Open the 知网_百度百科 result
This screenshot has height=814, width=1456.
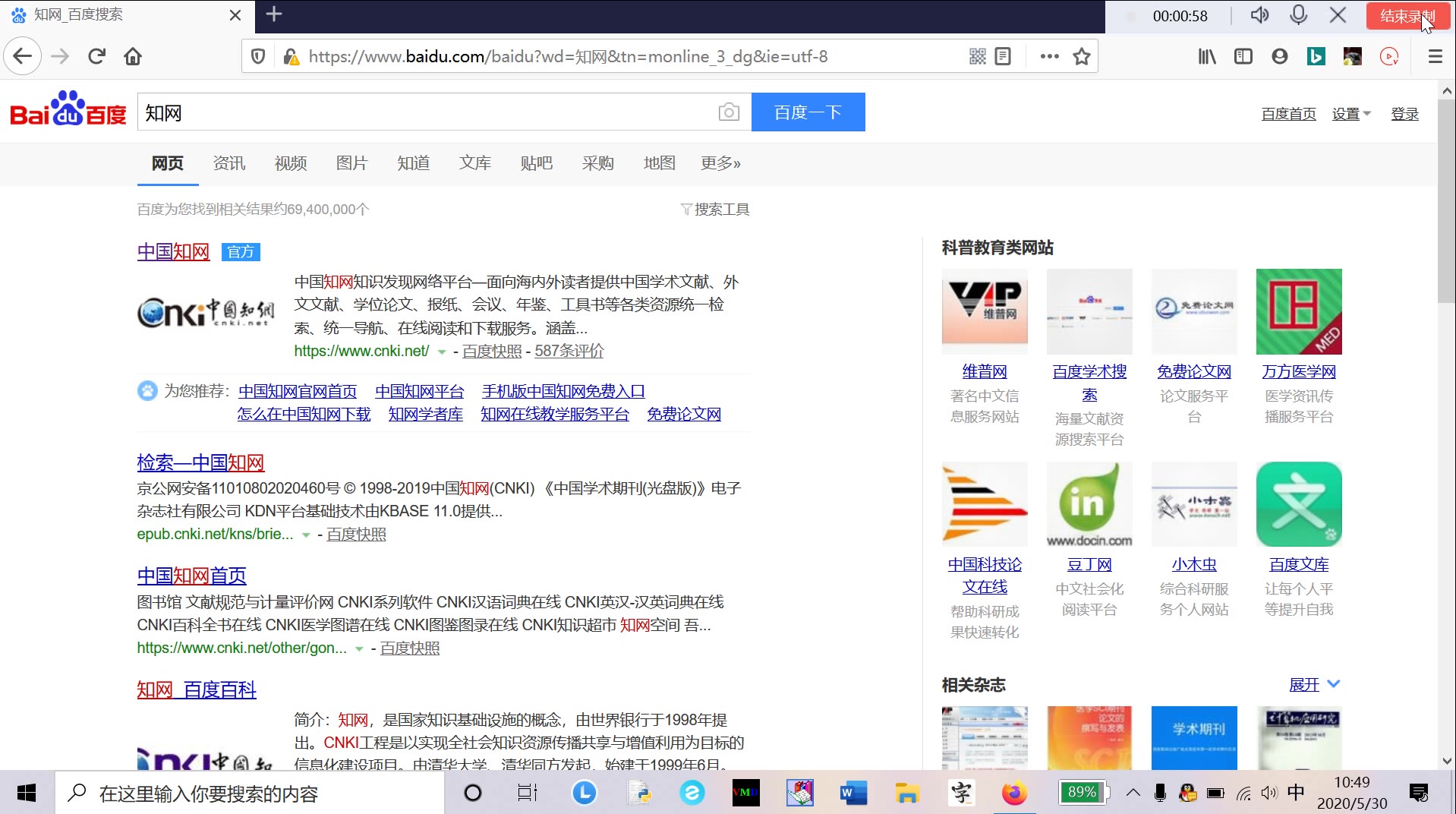click(197, 689)
